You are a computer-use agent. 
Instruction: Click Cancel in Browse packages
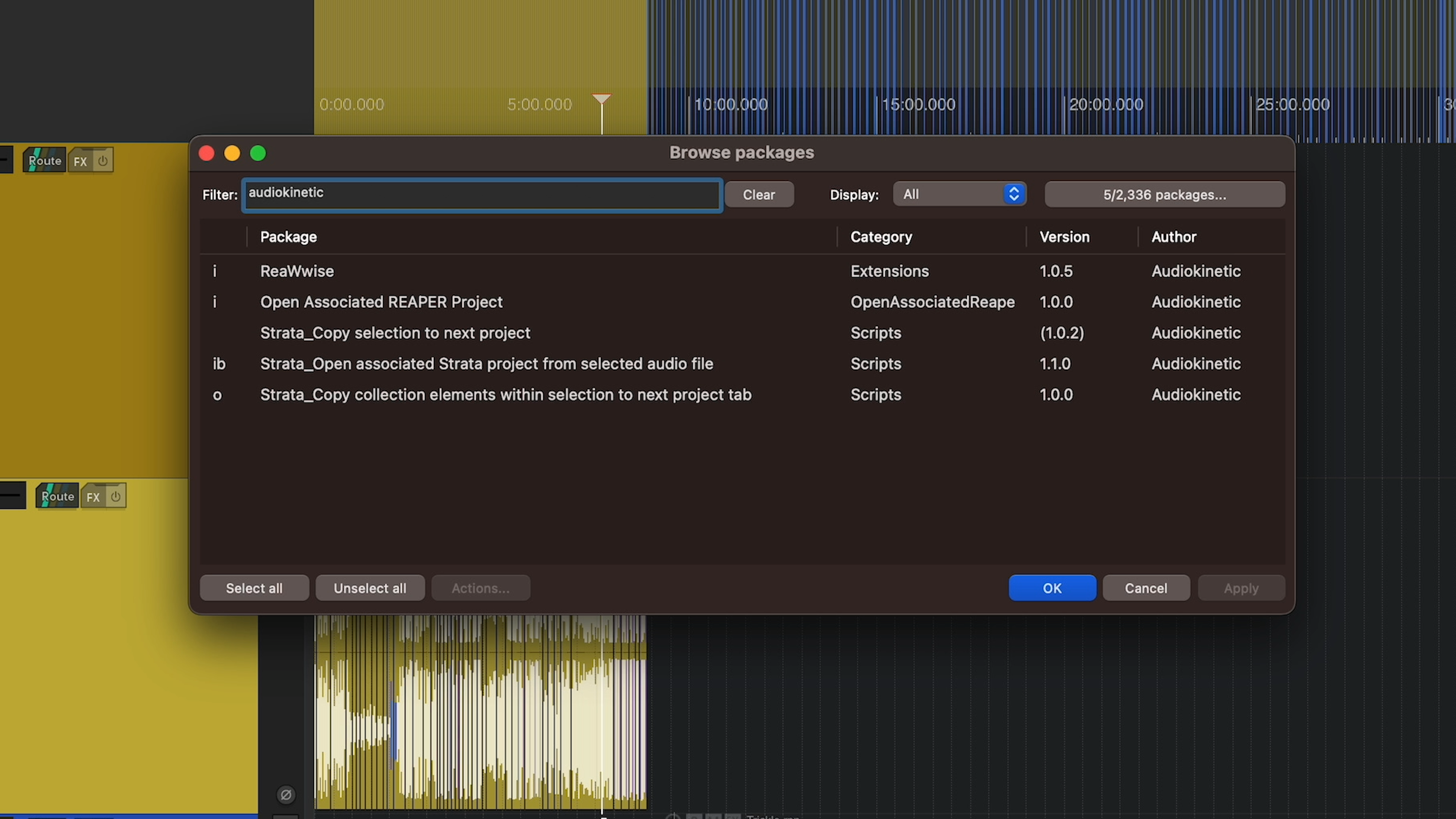coord(1146,588)
